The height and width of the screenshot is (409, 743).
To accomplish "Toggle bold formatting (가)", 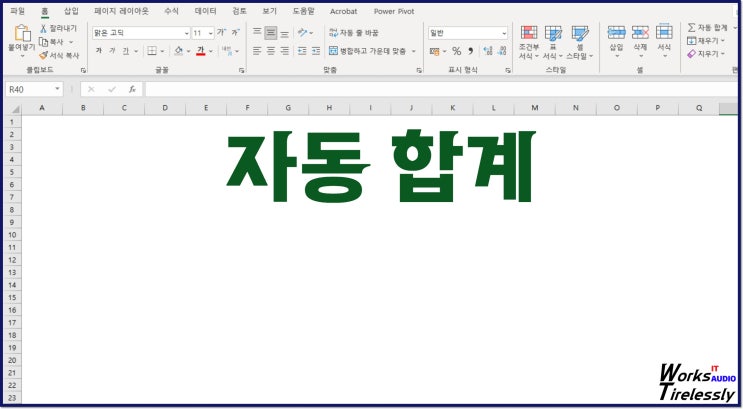I will tap(99, 51).
